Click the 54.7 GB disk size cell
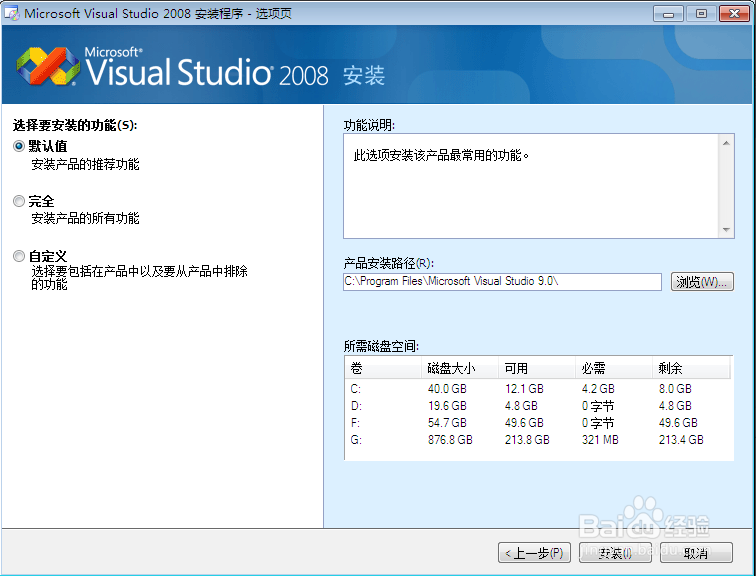This screenshot has width=756, height=576. (x=447, y=423)
